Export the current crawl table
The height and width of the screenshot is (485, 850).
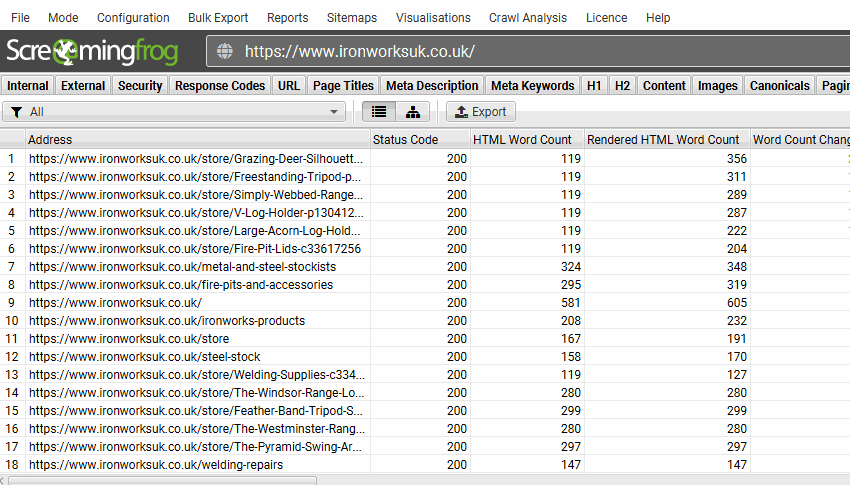[480, 112]
